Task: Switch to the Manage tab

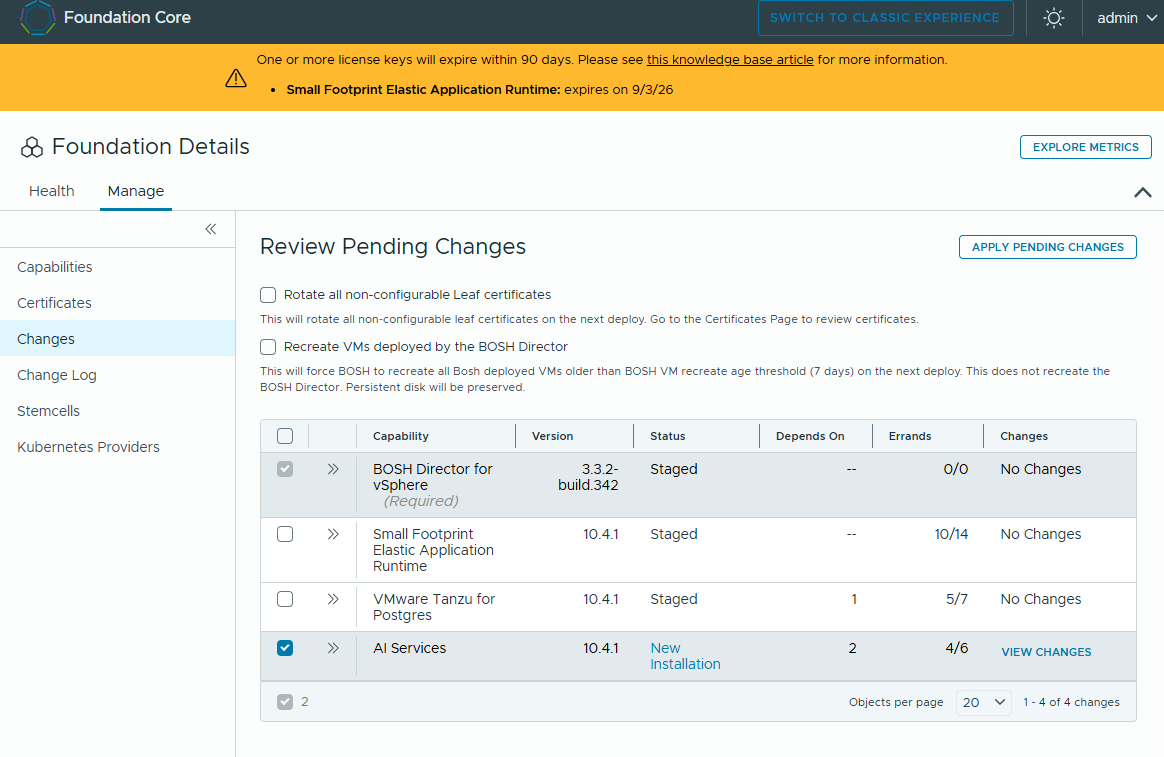Action: [136, 191]
